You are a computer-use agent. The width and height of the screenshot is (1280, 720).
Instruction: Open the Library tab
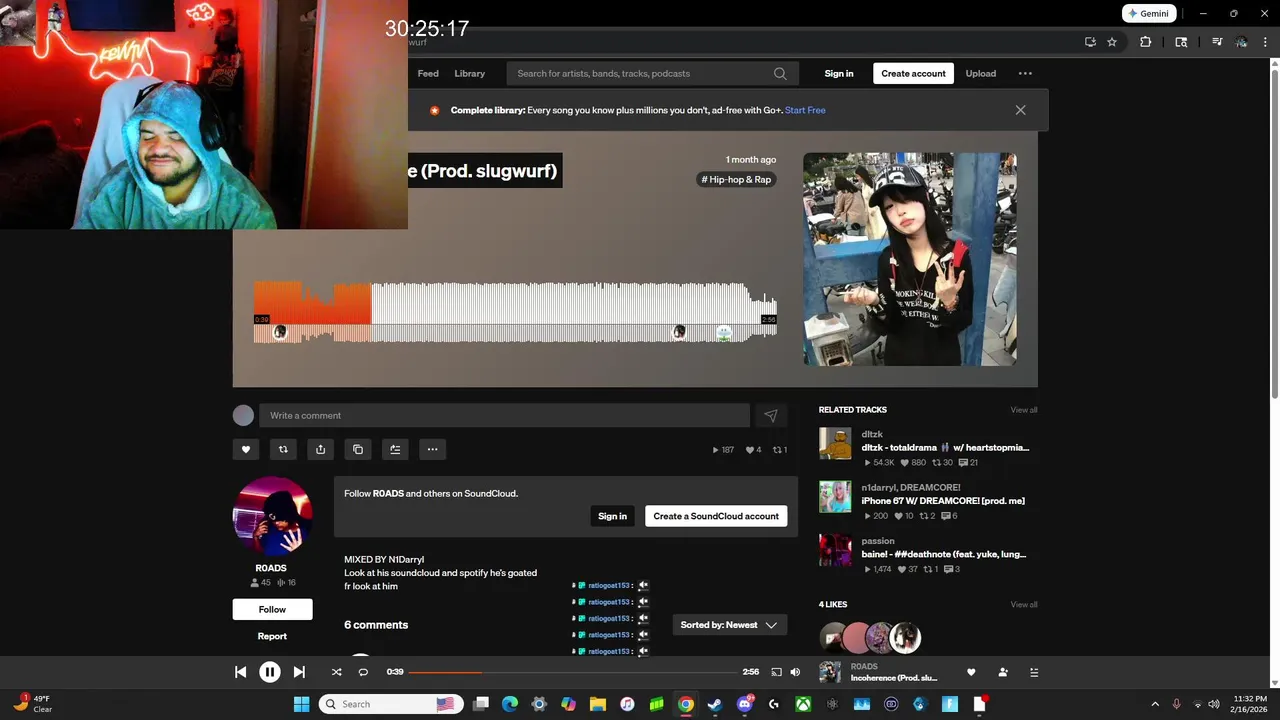pyautogui.click(x=469, y=73)
